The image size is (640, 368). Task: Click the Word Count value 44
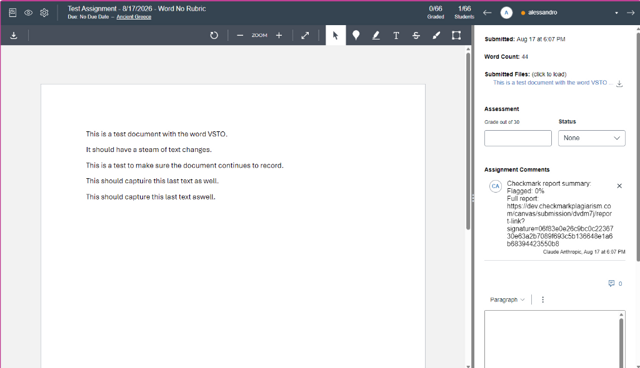point(525,57)
